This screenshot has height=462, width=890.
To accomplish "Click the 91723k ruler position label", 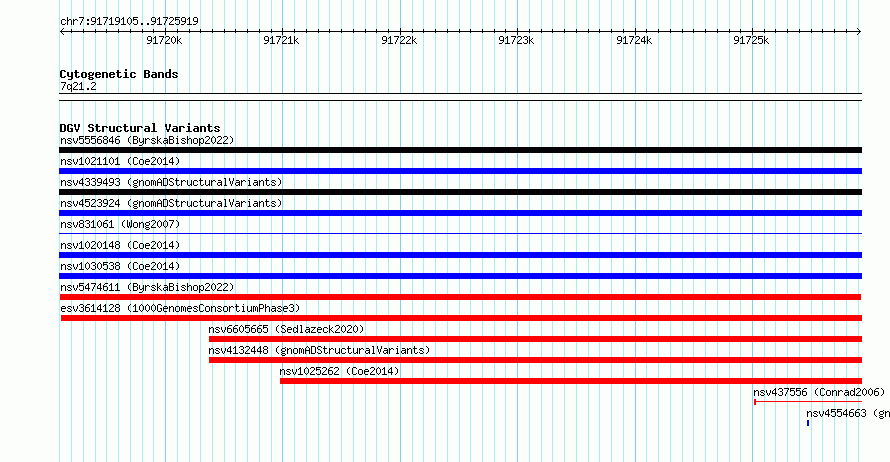I will (516, 40).
